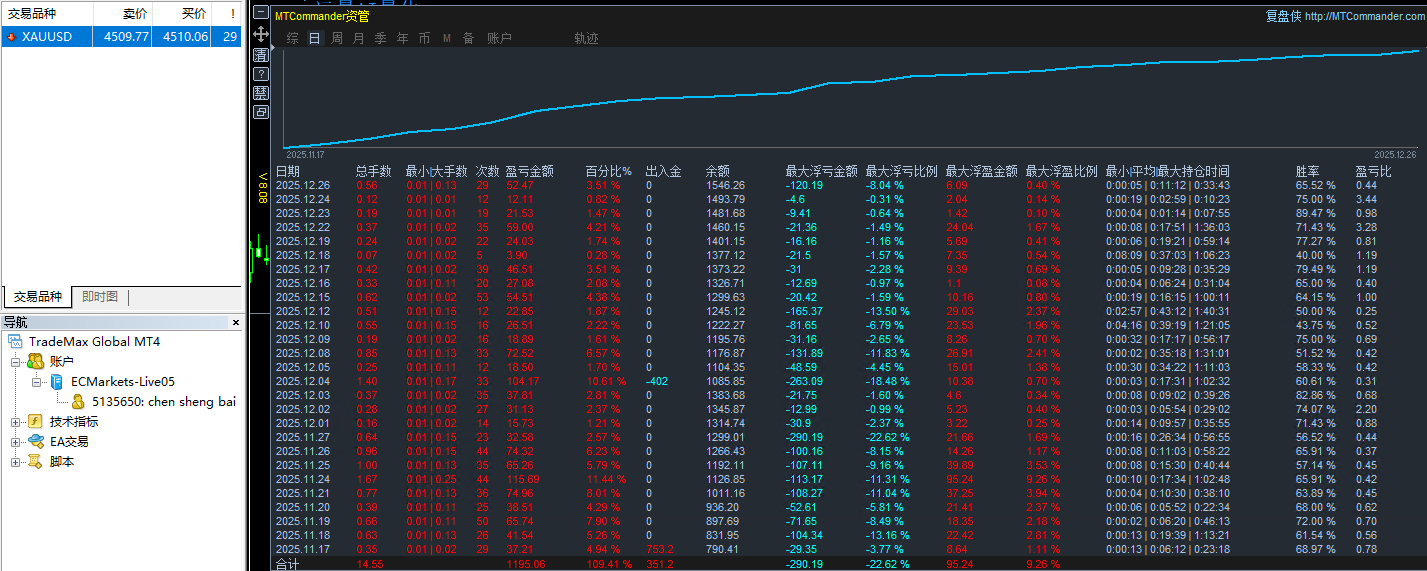Switch to the 即时图 tab
The image size is (1427, 571).
coord(100,297)
